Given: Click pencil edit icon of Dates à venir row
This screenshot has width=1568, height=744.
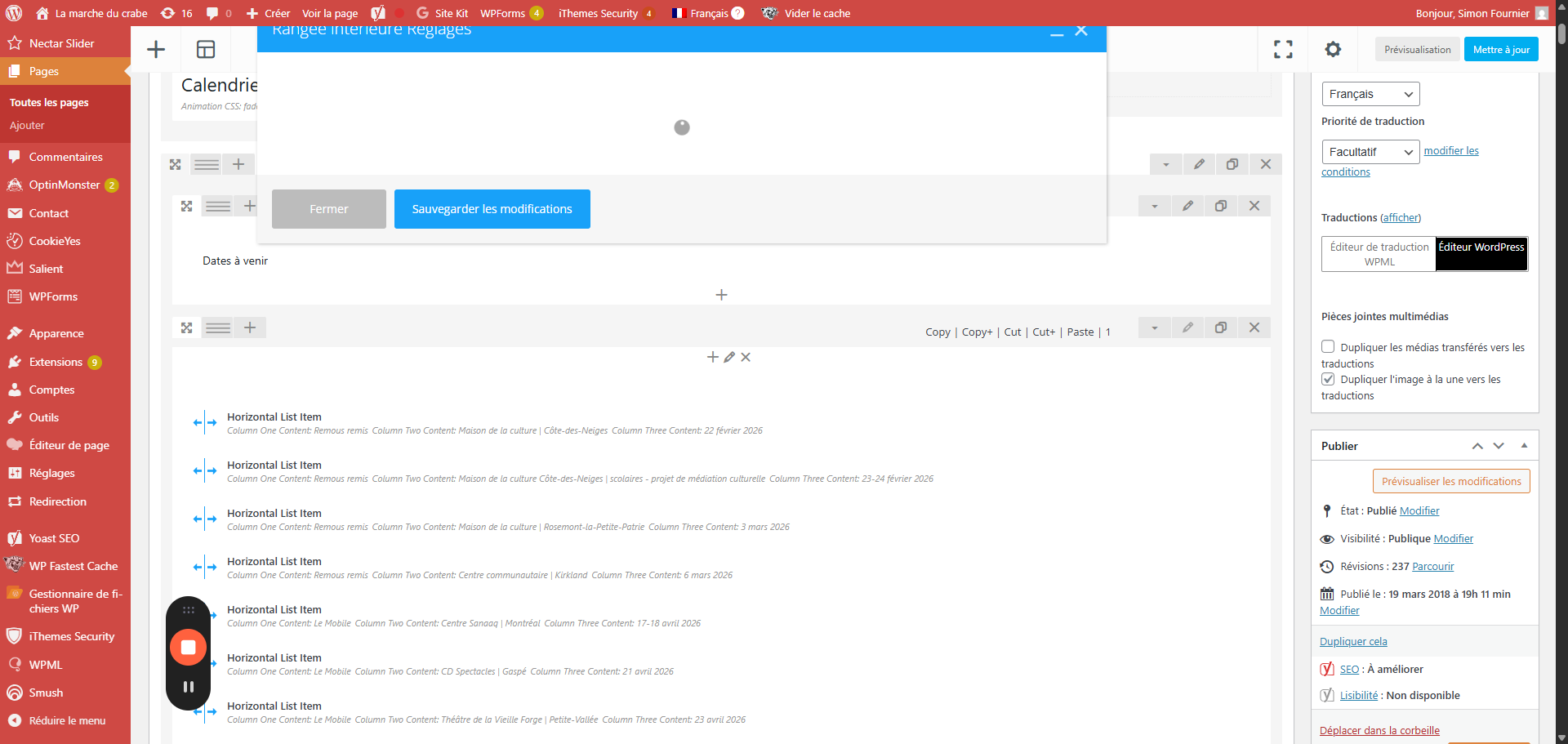Looking at the screenshot, I should pyautogui.click(x=1187, y=206).
